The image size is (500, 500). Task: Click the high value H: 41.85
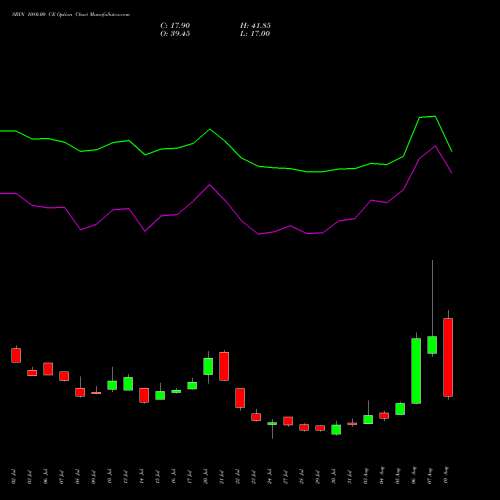[255, 26]
